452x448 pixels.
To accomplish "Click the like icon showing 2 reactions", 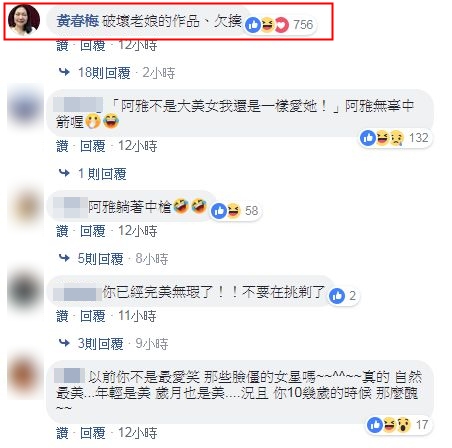I will (337, 296).
